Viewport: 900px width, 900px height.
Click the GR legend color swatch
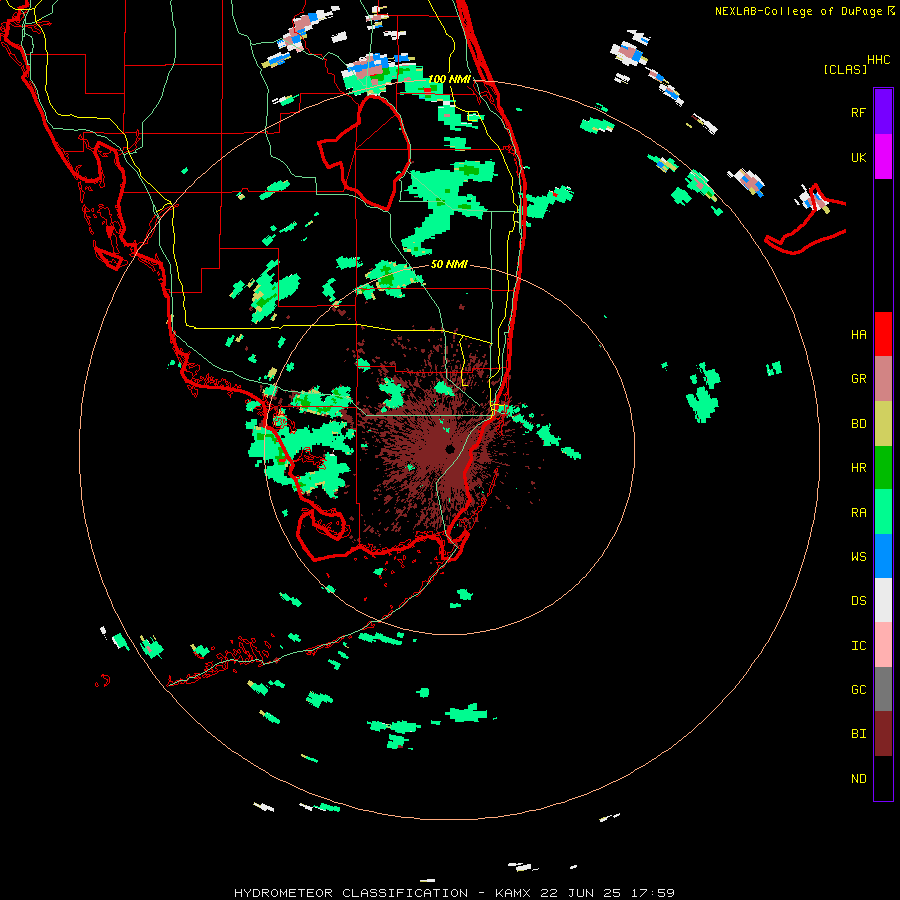(x=883, y=378)
